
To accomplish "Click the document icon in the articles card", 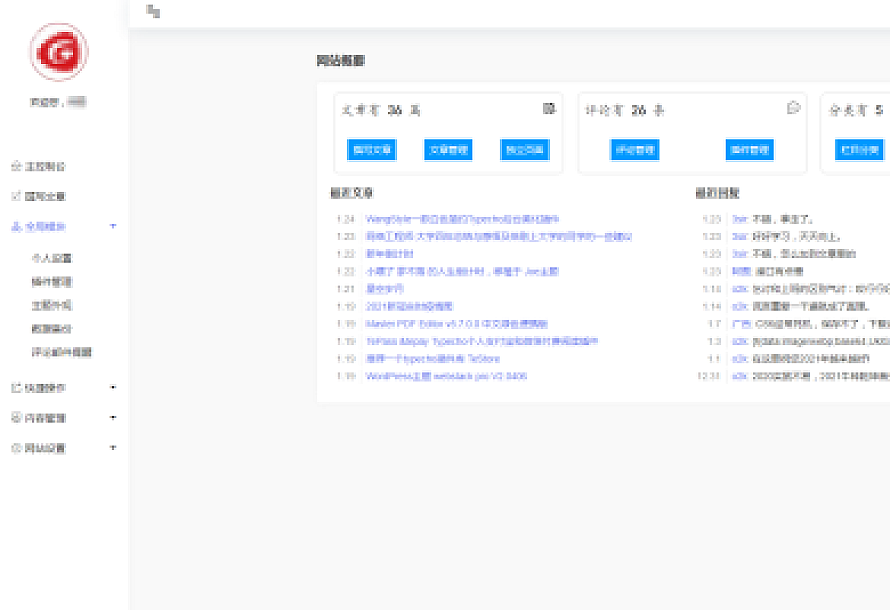I will click(549, 108).
